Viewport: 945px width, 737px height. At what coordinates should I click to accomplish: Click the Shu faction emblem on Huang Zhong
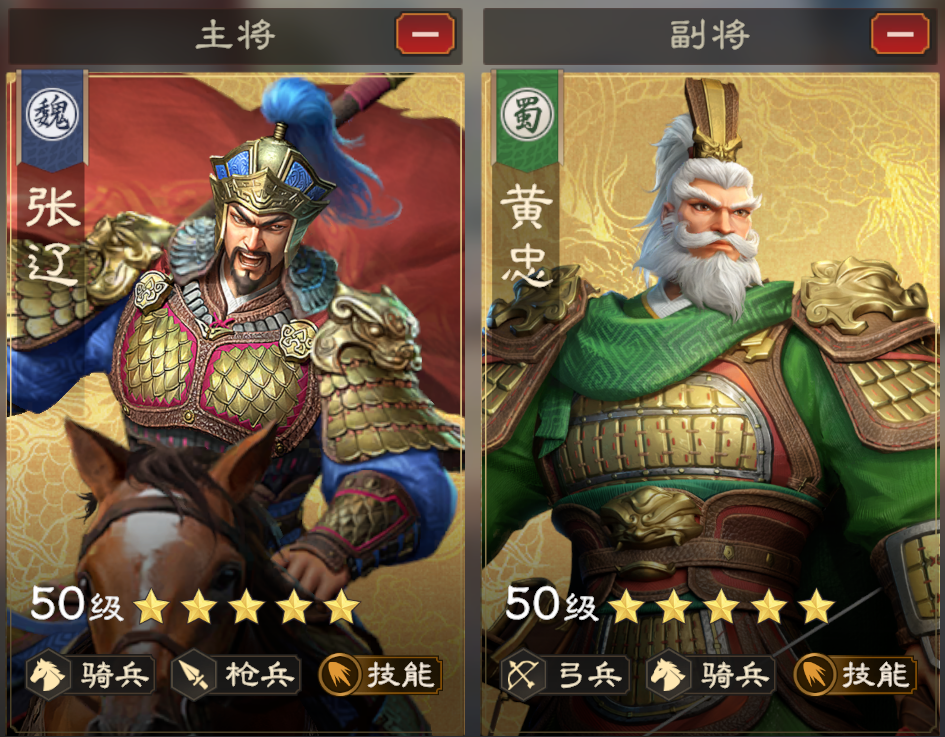(x=527, y=114)
